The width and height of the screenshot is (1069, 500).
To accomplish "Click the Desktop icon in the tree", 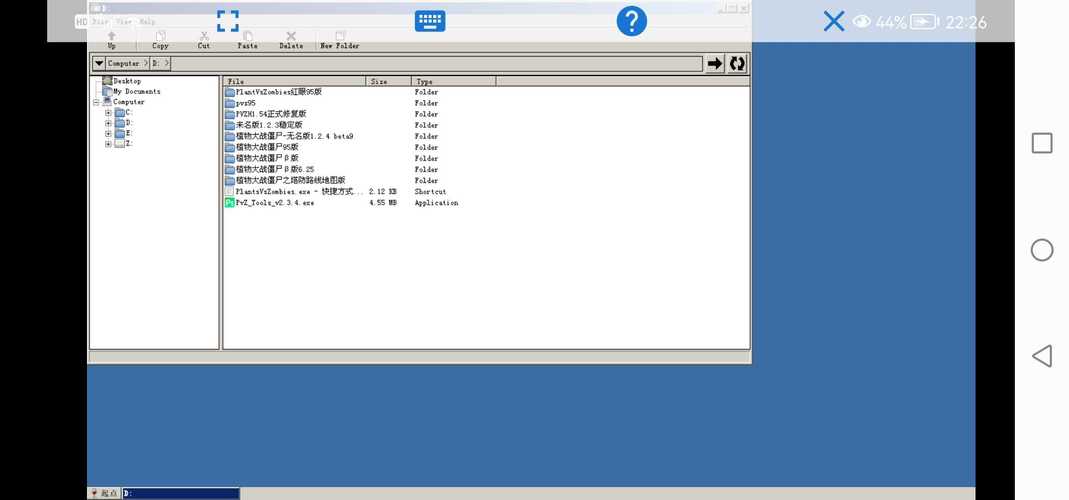I will tap(107, 80).
